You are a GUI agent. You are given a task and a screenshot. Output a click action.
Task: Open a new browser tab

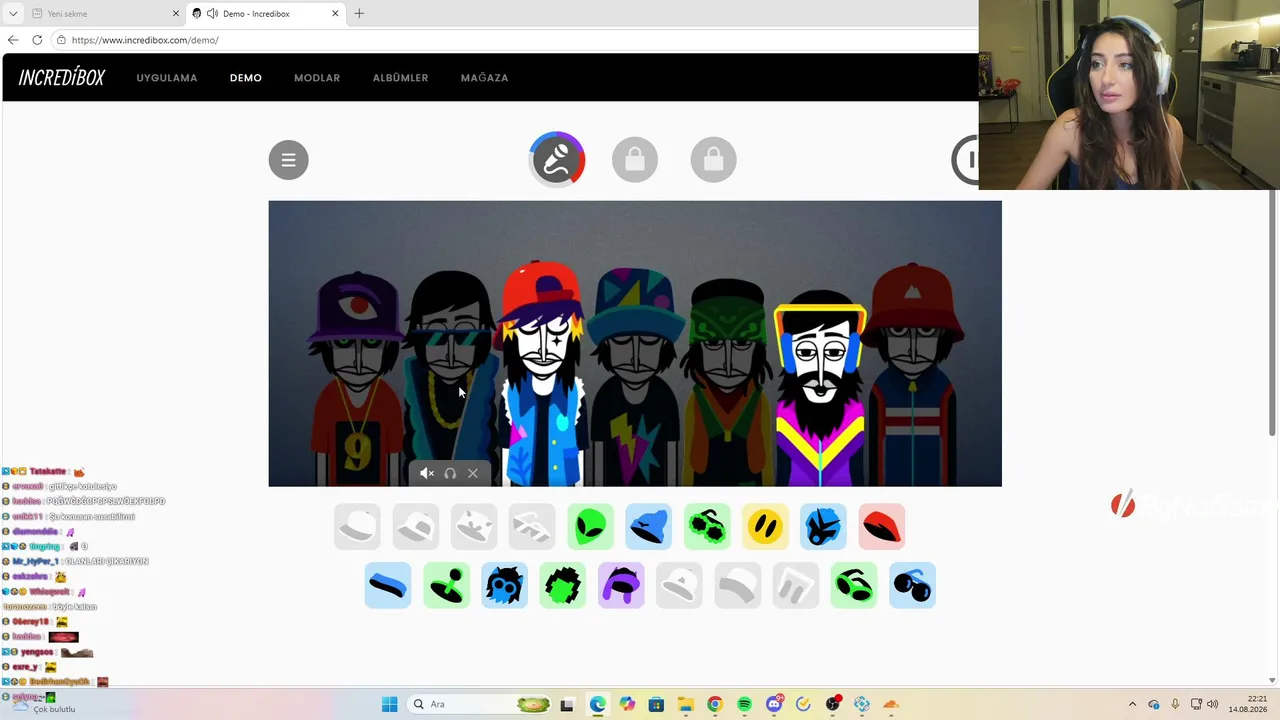pyautogui.click(x=359, y=13)
